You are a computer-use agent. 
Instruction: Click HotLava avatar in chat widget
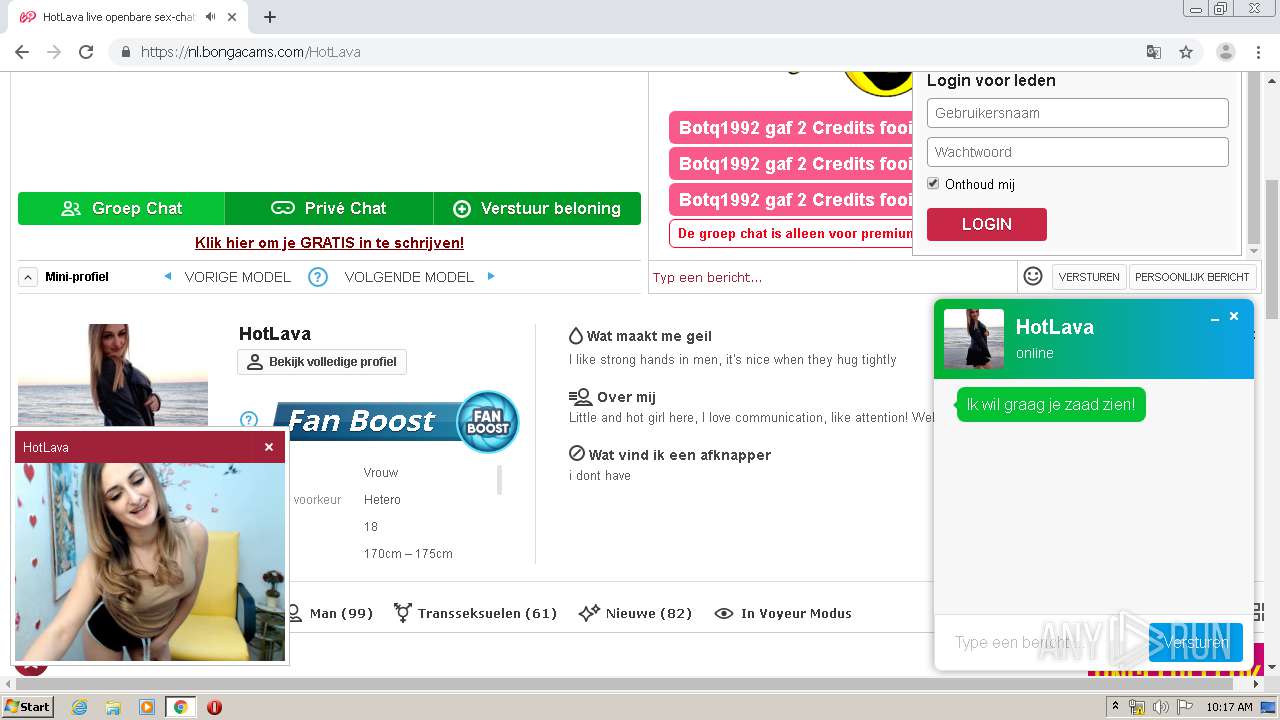click(974, 339)
